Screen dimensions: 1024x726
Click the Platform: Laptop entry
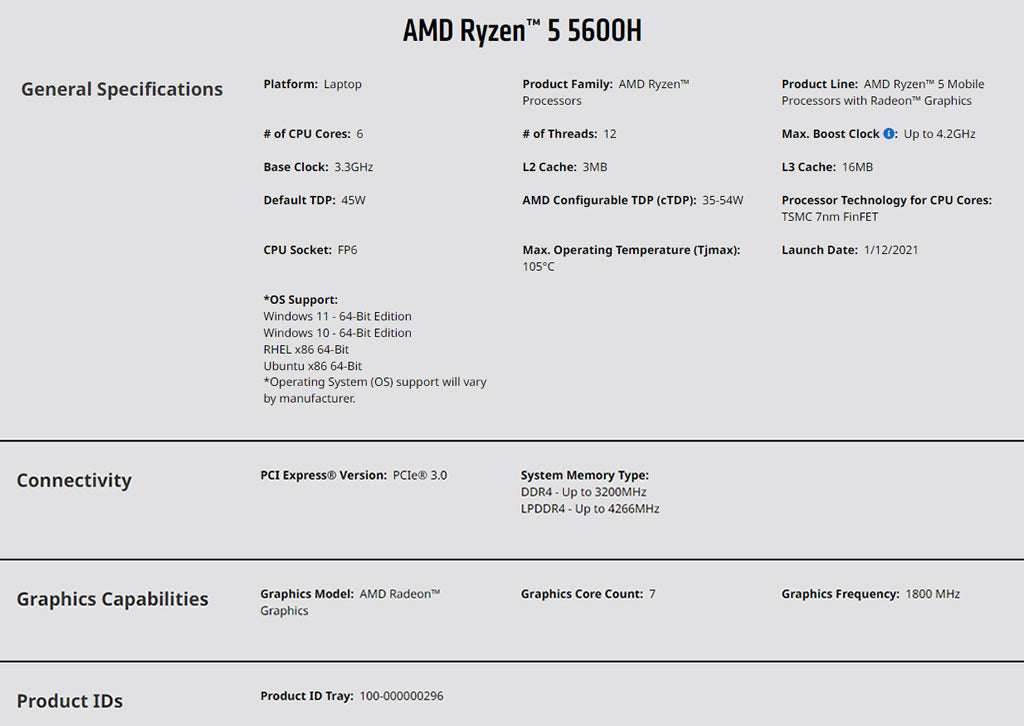pos(312,84)
